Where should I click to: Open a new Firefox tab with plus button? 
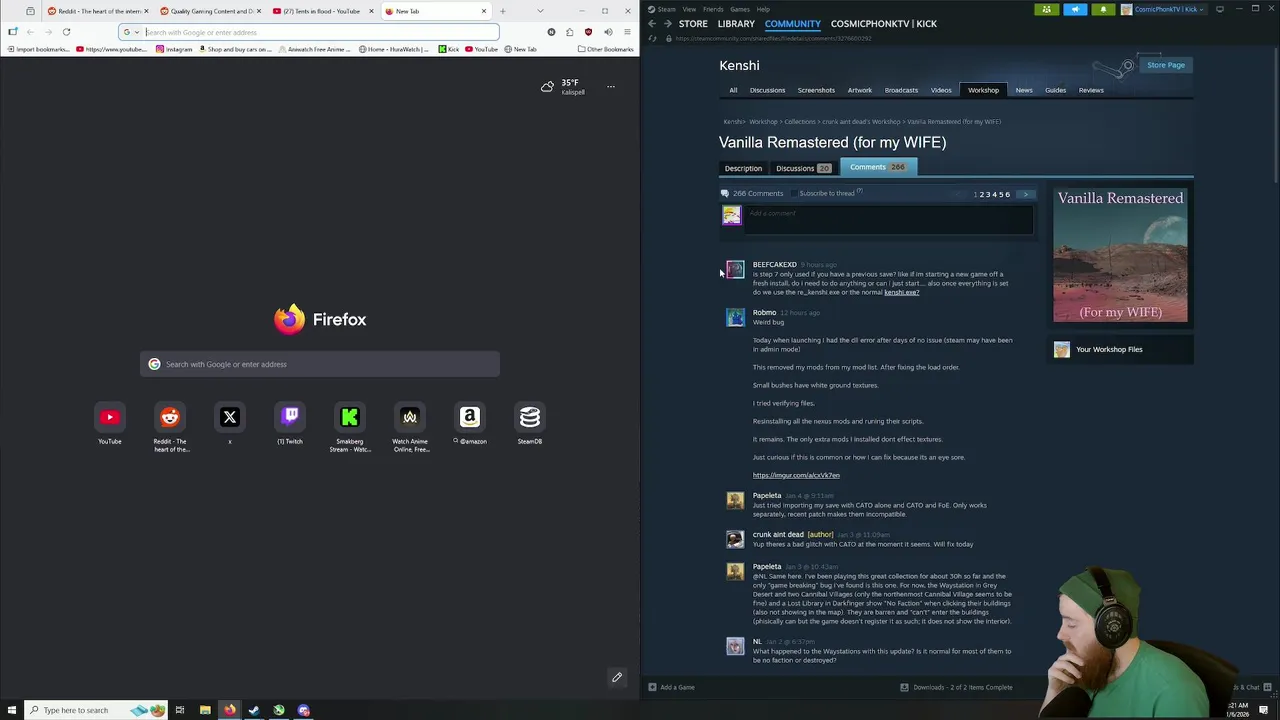click(502, 11)
